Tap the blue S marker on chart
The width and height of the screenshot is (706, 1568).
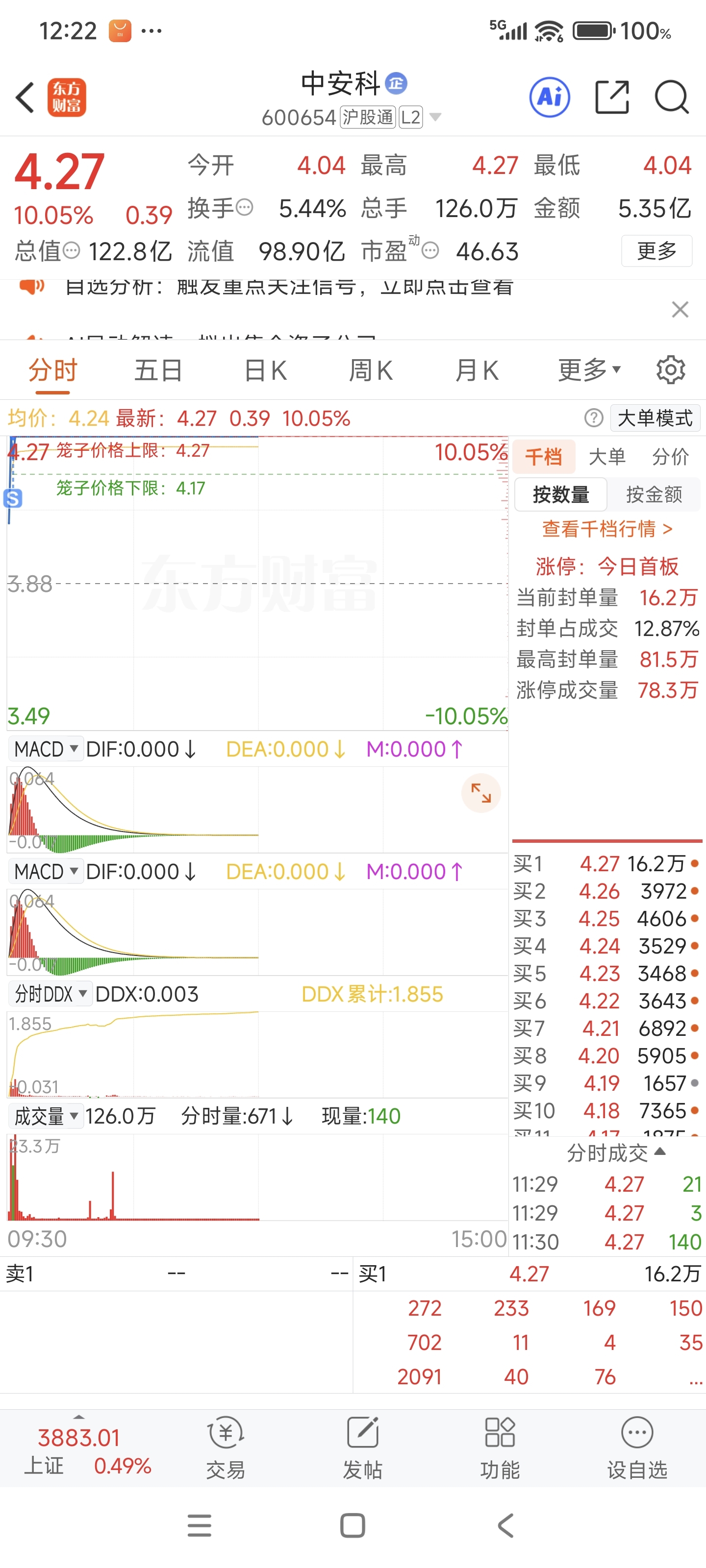12,498
